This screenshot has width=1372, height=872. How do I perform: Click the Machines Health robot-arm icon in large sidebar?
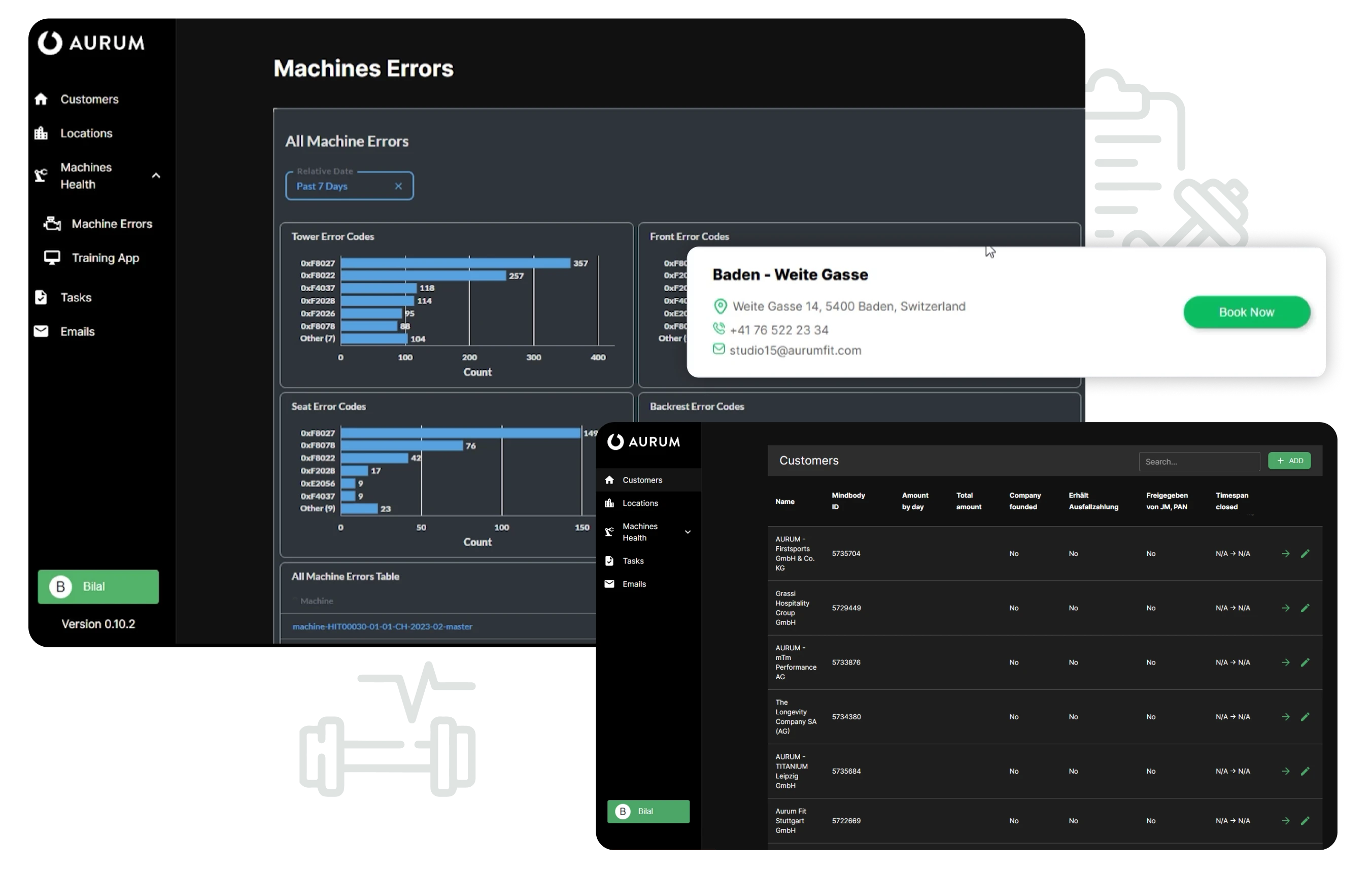(x=41, y=176)
